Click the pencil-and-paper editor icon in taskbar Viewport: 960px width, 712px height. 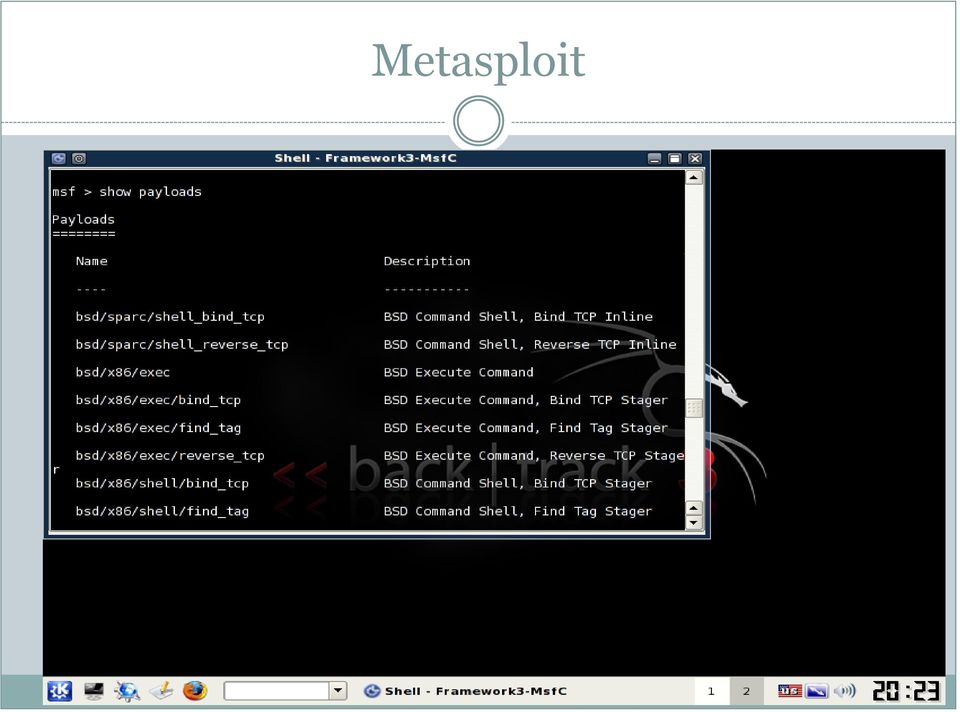pyautogui.click(x=162, y=691)
